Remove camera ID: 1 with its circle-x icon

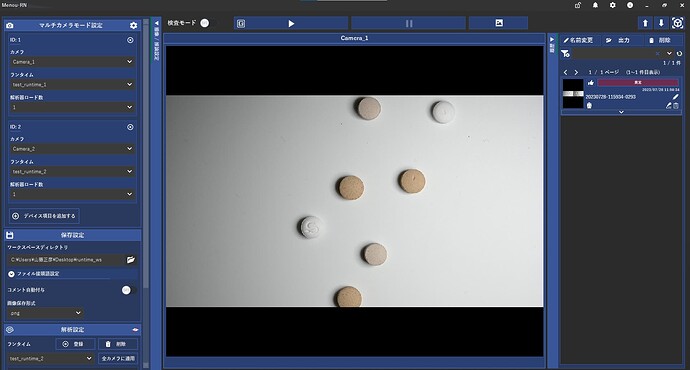coord(130,40)
